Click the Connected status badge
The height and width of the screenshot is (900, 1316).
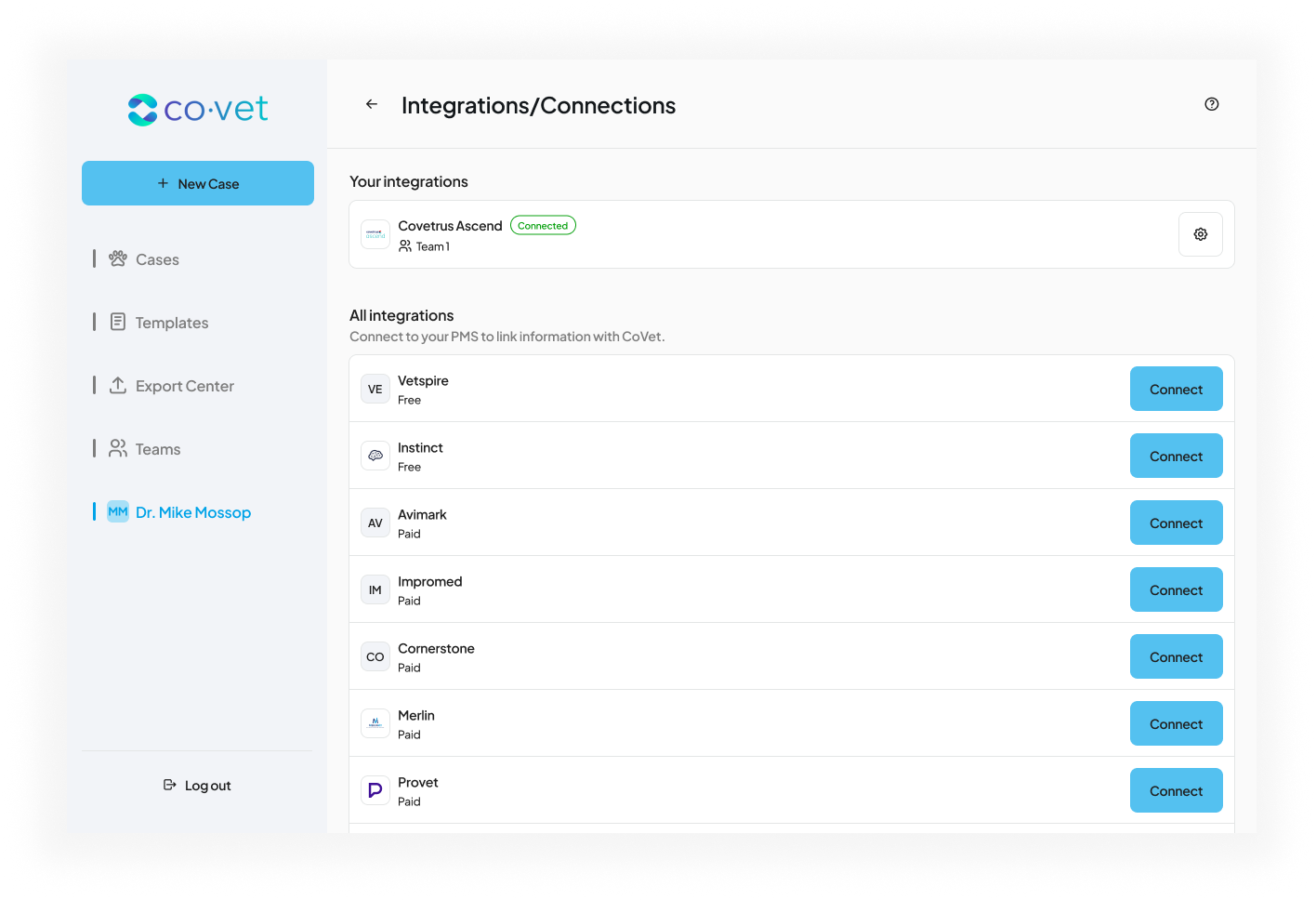543,225
